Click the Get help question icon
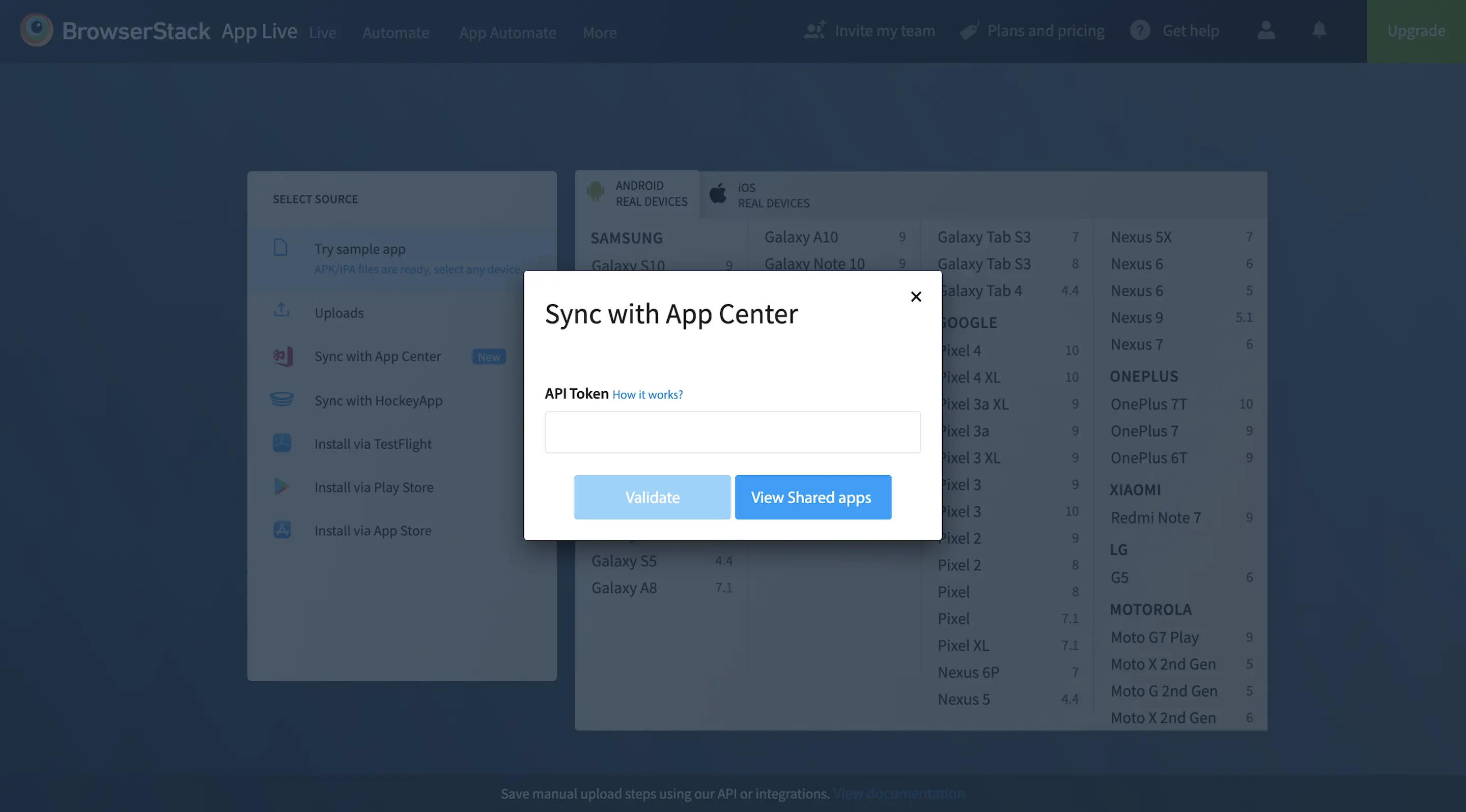 click(1140, 30)
